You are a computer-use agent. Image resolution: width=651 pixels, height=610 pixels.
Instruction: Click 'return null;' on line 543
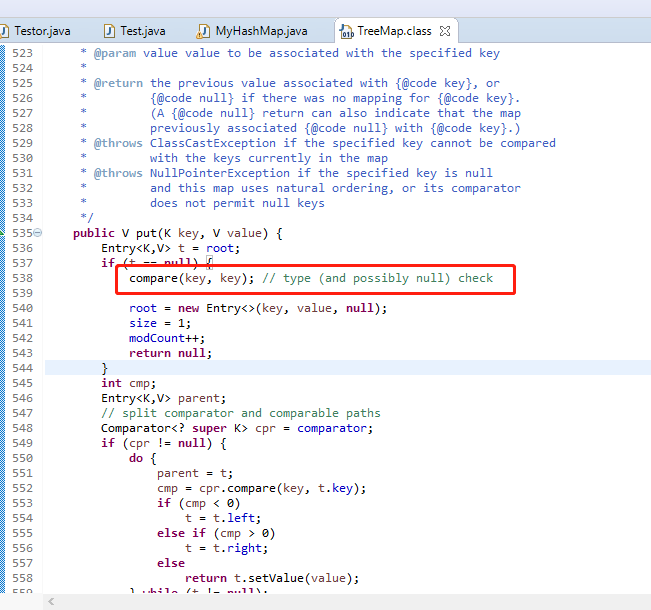point(170,353)
